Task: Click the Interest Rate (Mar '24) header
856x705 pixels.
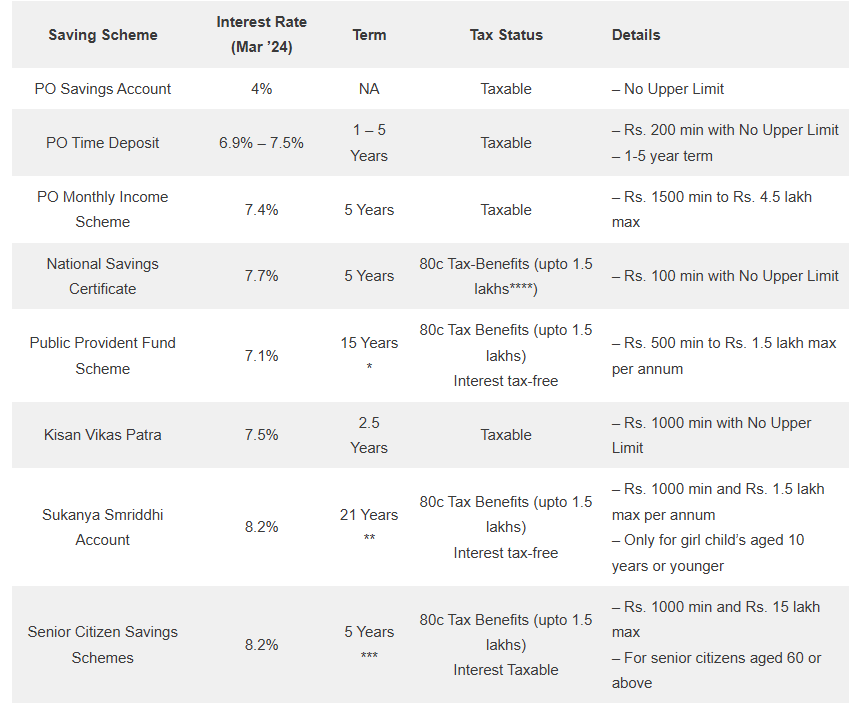Action: click(x=261, y=35)
